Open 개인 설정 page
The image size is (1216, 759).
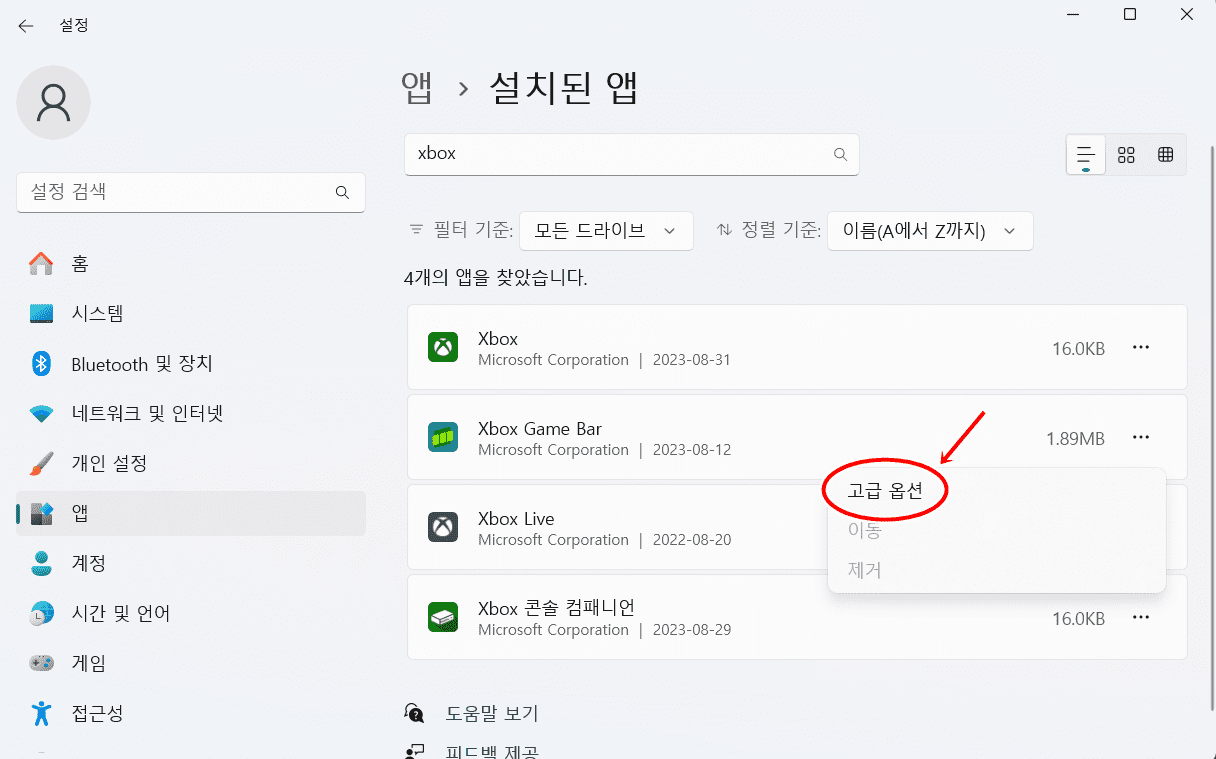191,464
